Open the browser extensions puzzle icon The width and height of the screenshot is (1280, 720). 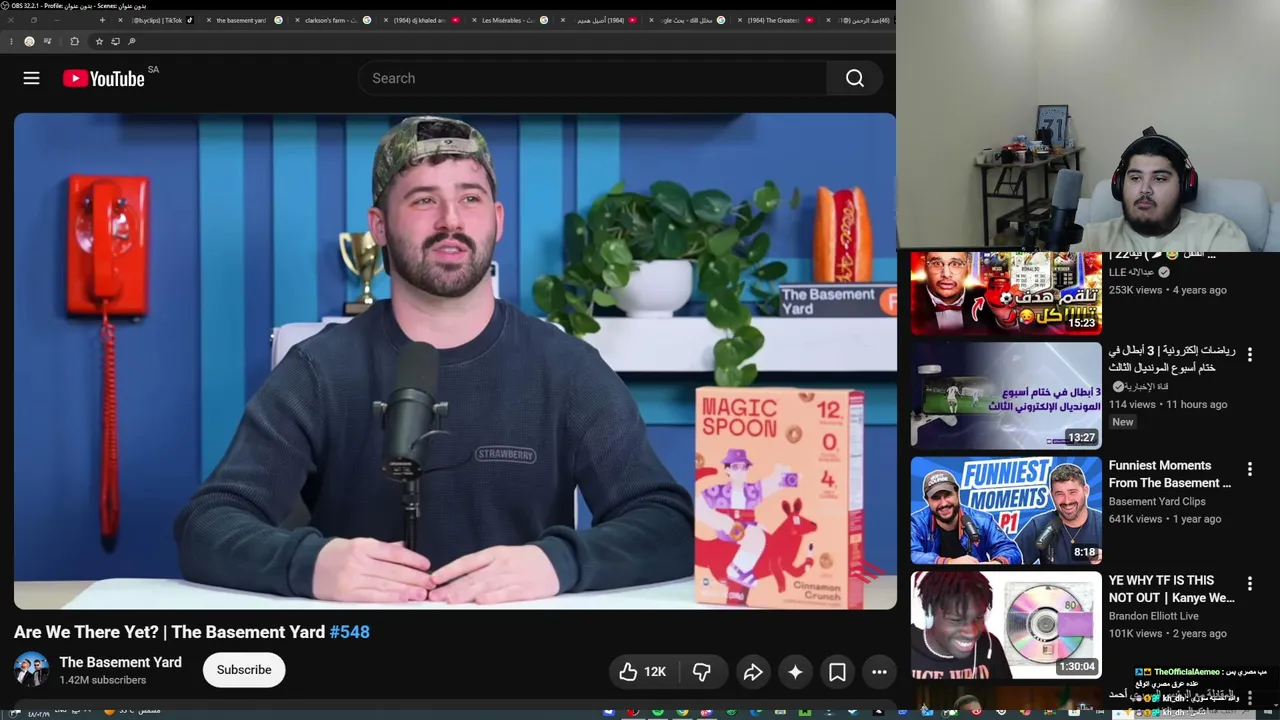point(74,41)
